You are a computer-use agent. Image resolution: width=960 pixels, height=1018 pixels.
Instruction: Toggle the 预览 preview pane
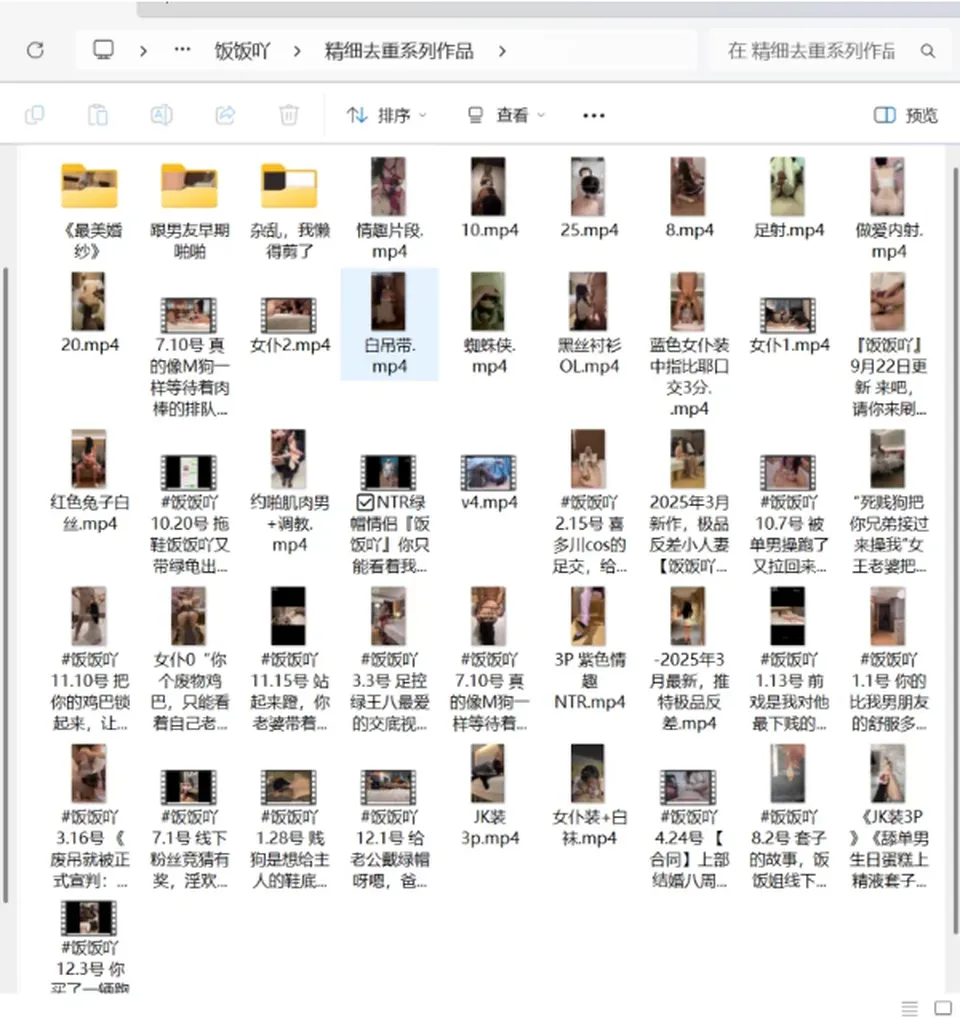905,115
